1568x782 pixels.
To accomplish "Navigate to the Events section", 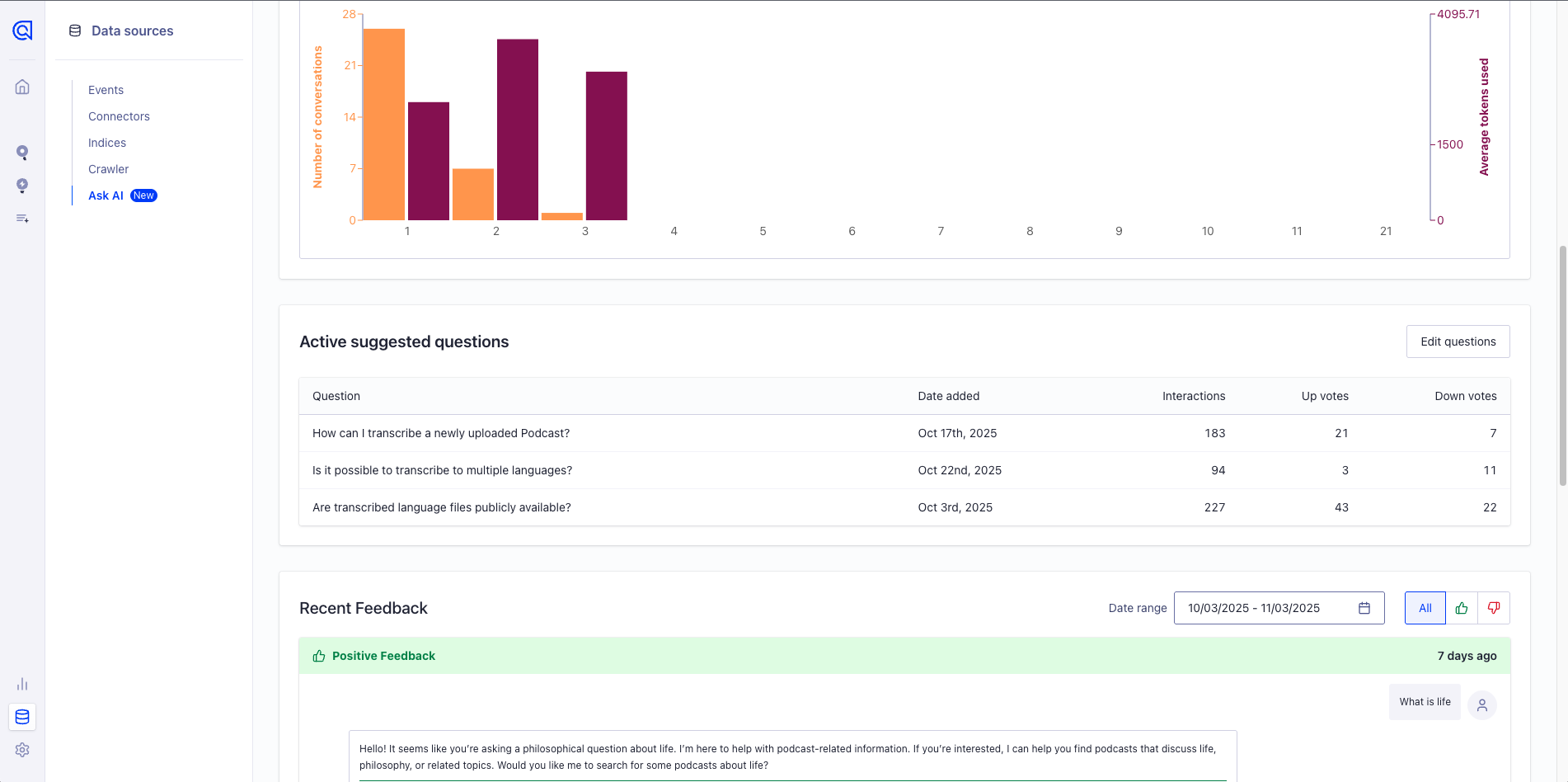I will [x=106, y=90].
